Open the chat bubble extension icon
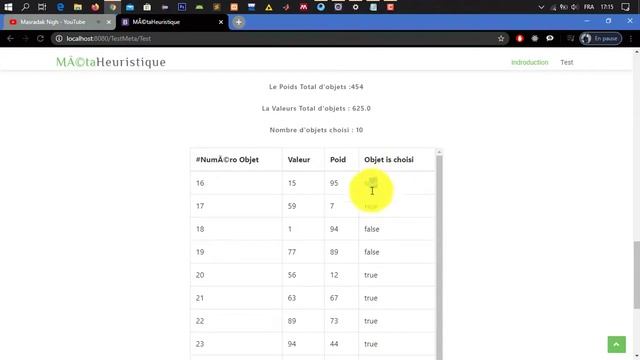Screen dimensions: 640x360 pos(550,38)
